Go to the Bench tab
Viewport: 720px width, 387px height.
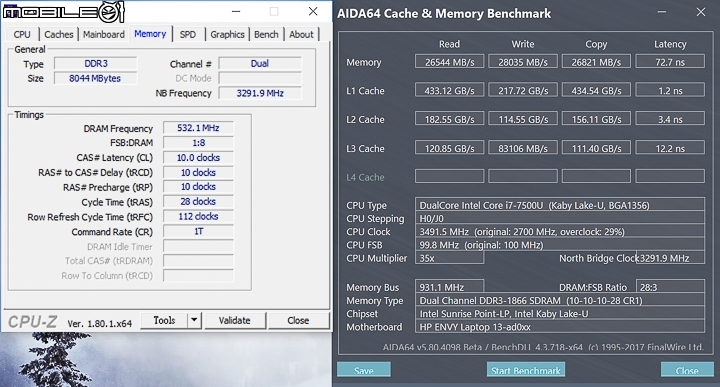[266, 34]
